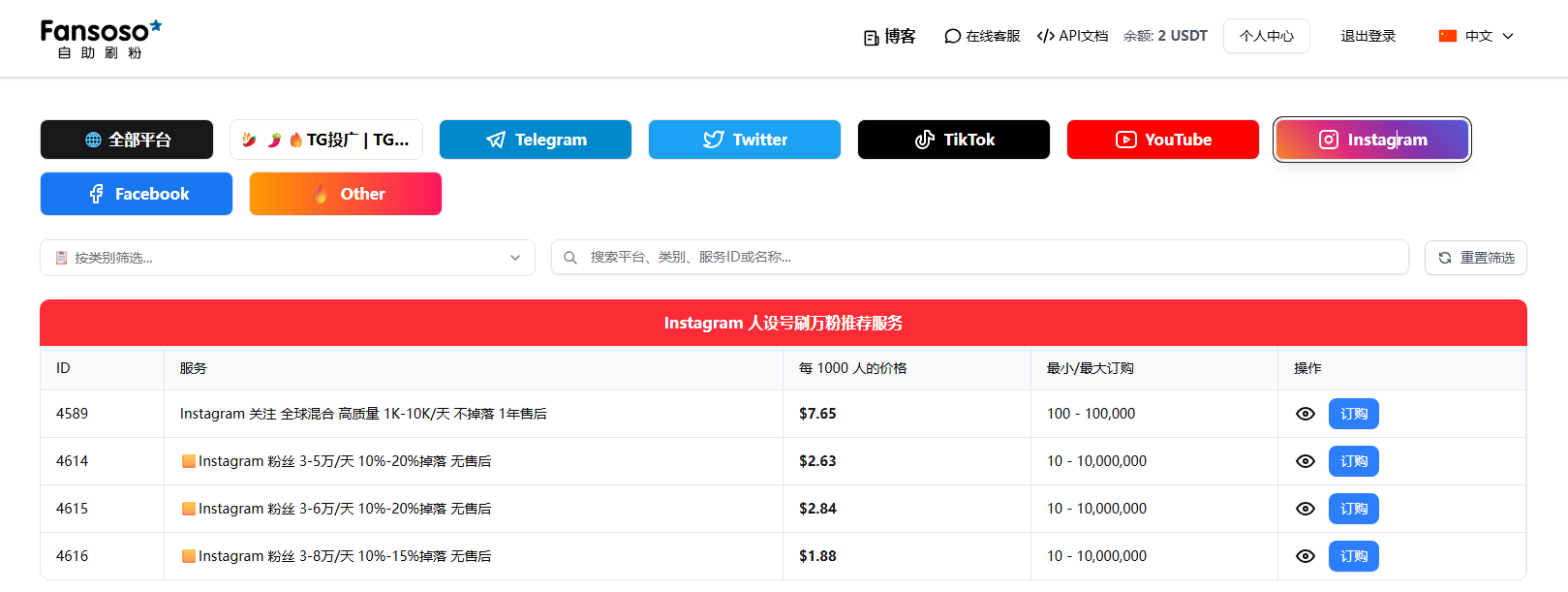Click 重置筛选 reset filter button
Image resolution: width=1568 pixels, height=592 pixels.
click(1476, 258)
